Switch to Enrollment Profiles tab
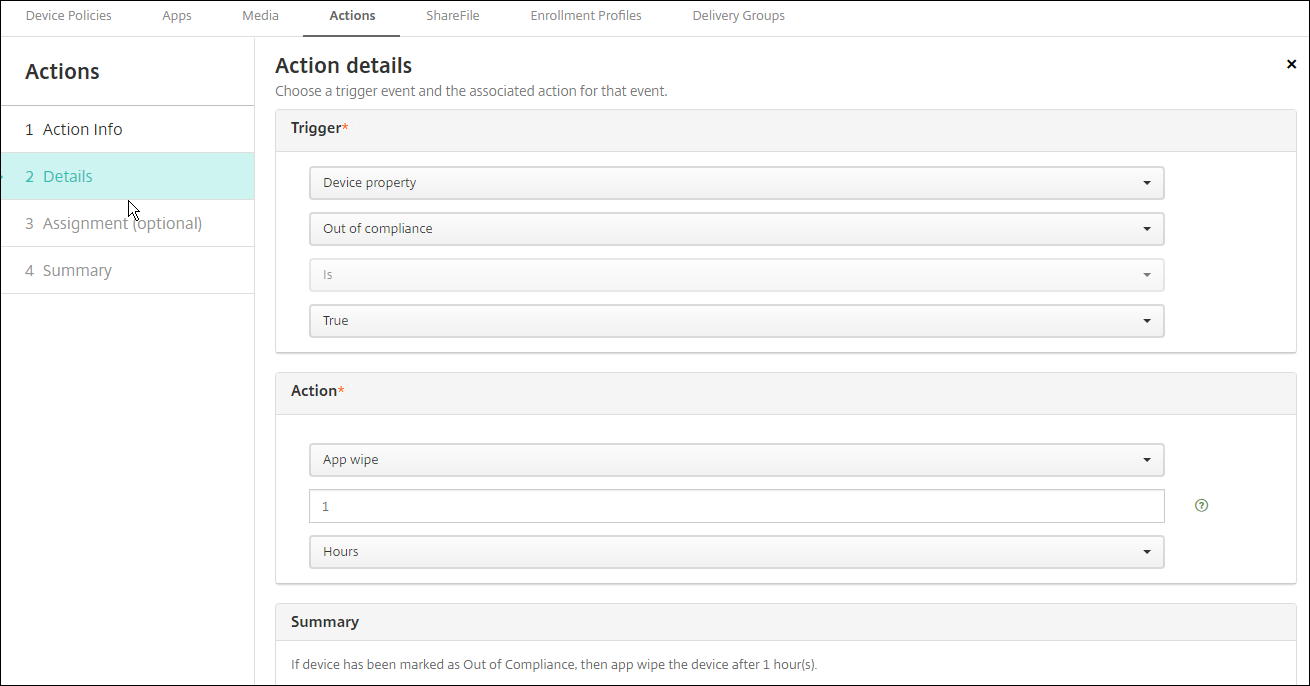The width and height of the screenshot is (1310, 686). [x=586, y=16]
